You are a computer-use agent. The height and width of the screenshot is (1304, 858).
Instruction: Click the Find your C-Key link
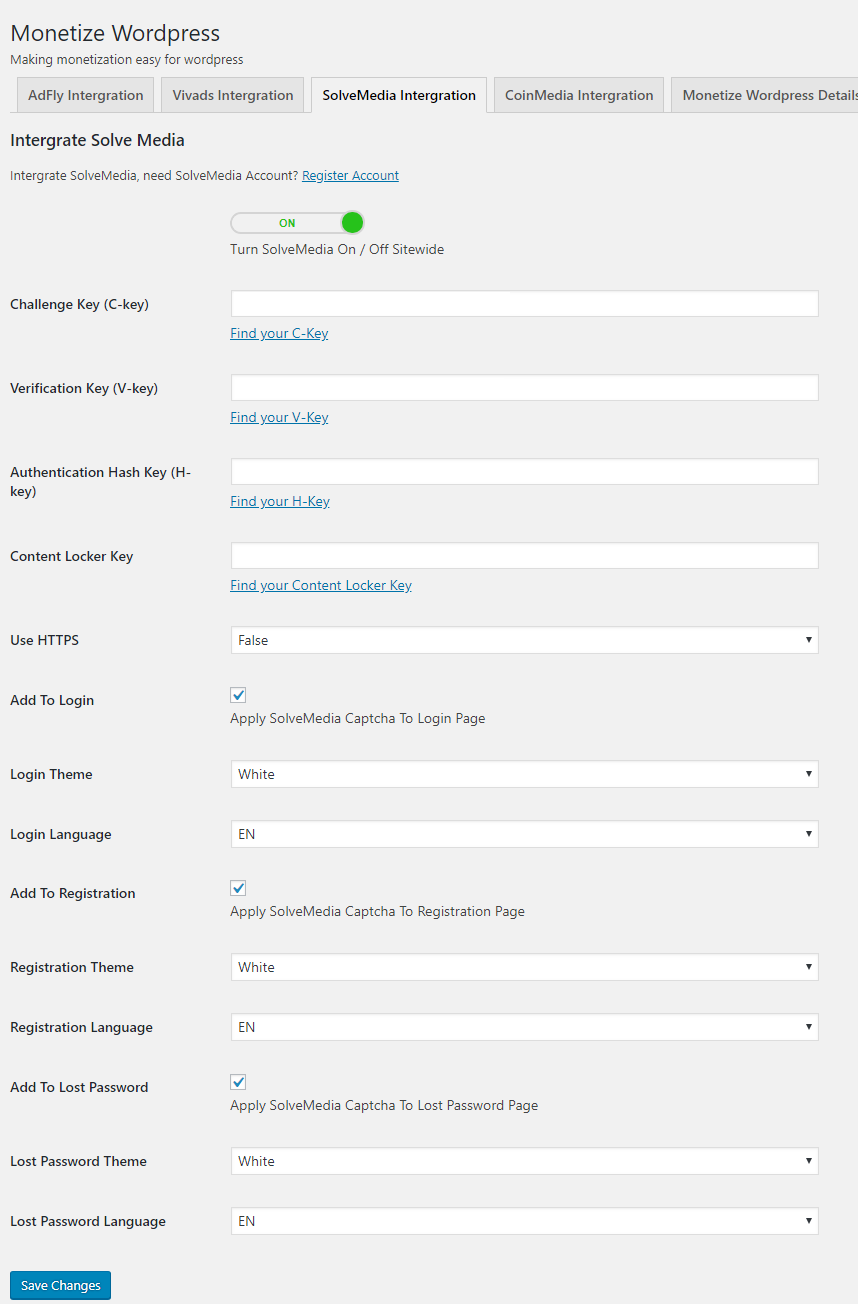[279, 334]
